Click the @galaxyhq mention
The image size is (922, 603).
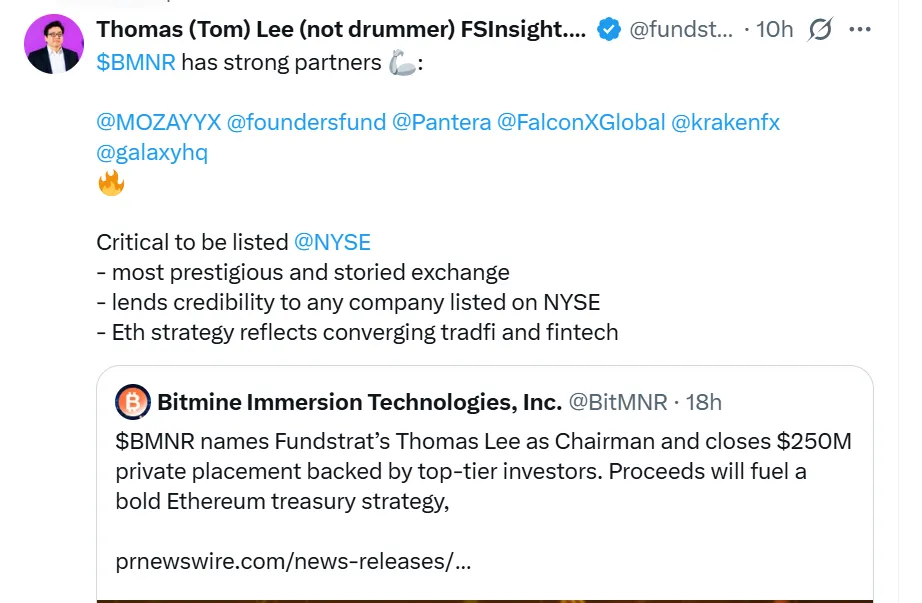pos(152,152)
